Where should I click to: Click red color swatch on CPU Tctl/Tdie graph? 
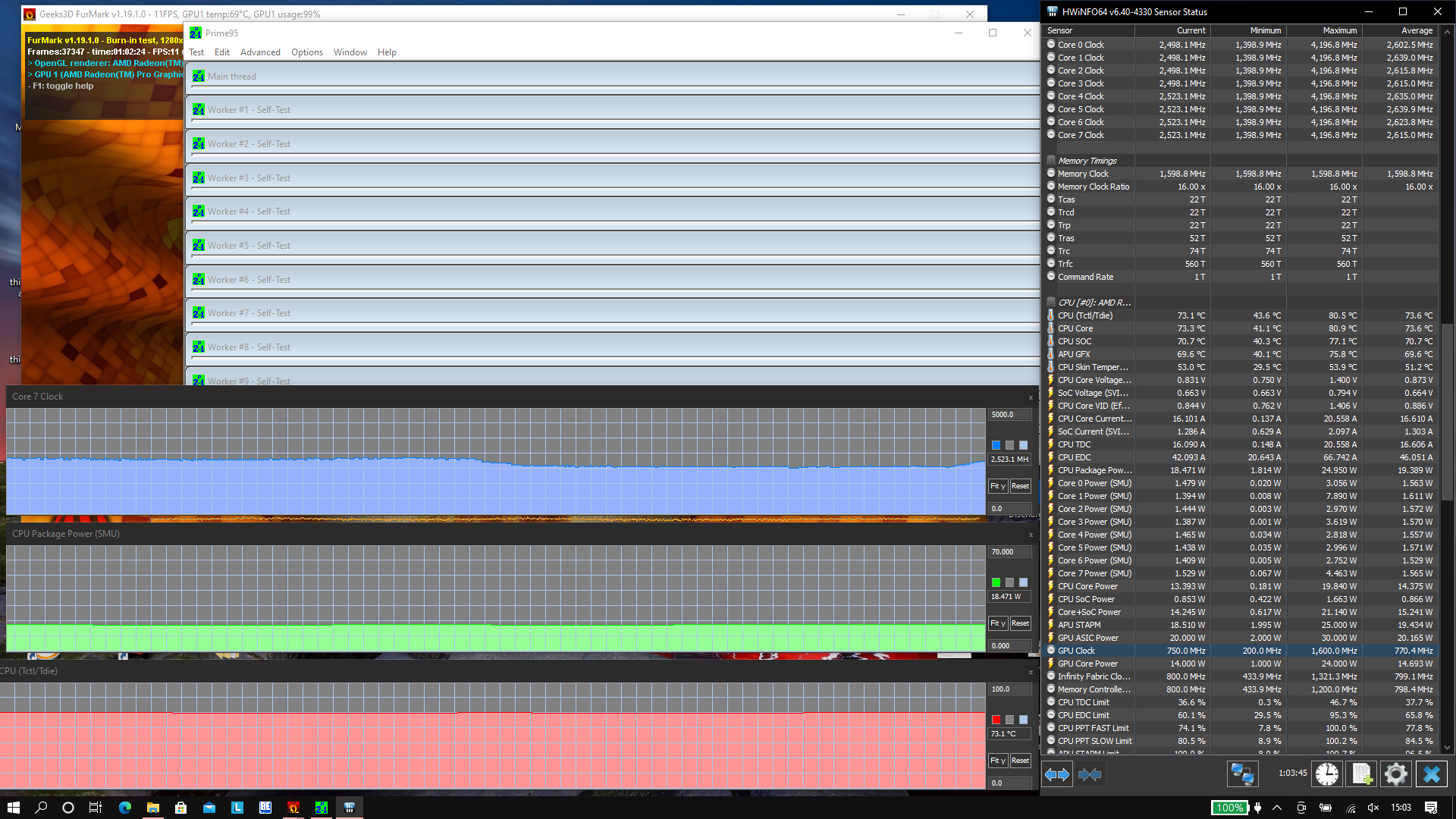(x=996, y=720)
